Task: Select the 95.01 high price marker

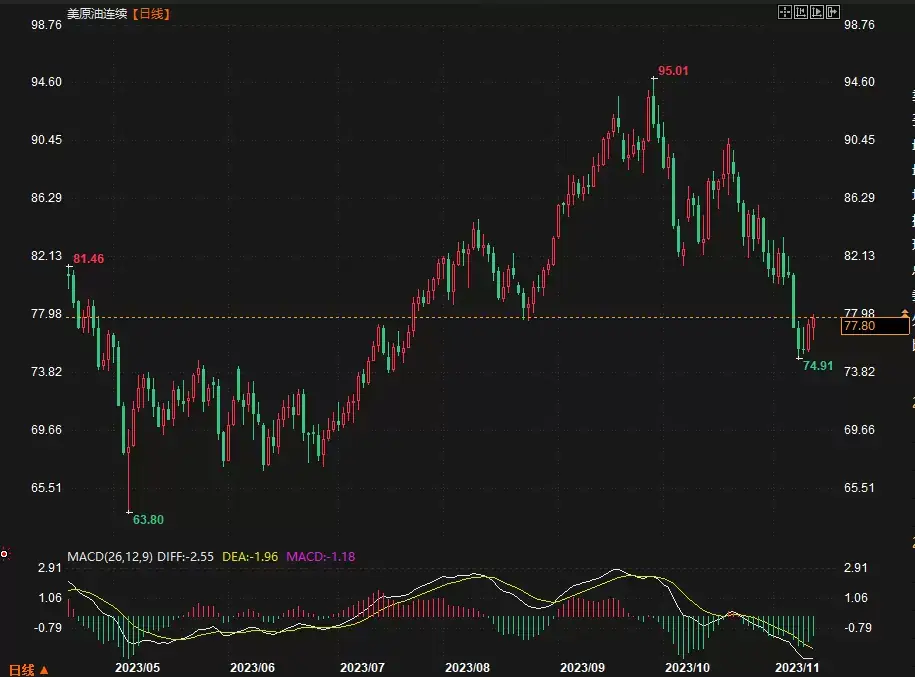Action: (x=673, y=71)
